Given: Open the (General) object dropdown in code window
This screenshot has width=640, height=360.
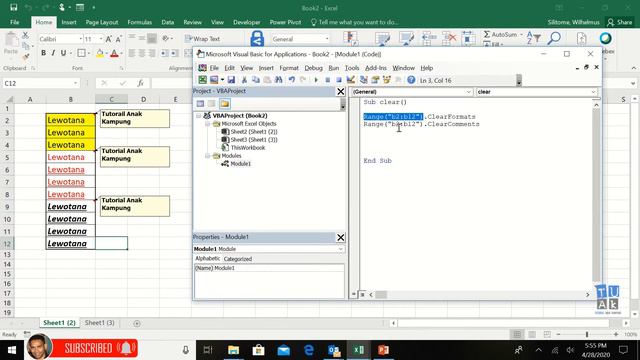Looking at the screenshot, I should 469,92.
